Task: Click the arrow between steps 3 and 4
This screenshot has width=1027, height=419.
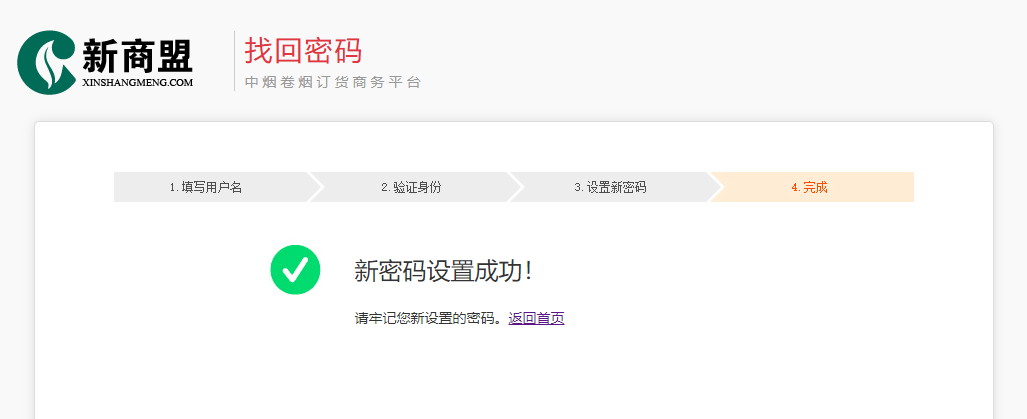Action: point(715,187)
